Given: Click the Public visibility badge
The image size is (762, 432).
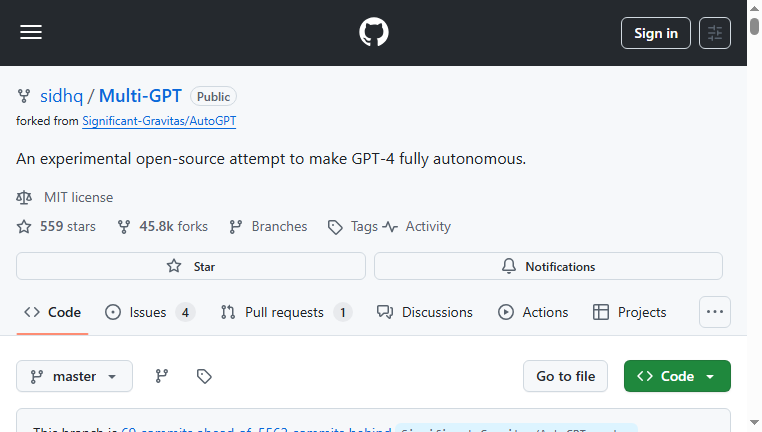Looking at the screenshot, I should [213, 96].
